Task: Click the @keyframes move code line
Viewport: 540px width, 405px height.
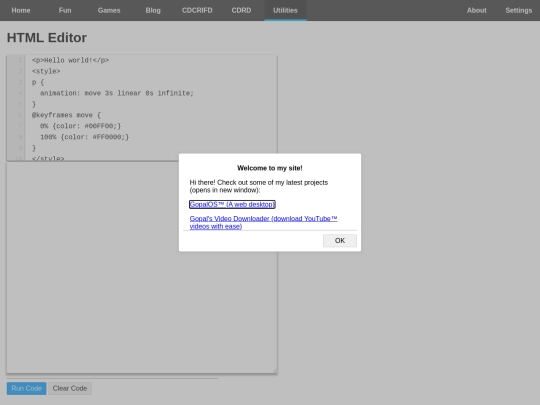Action: (x=66, y=115)
